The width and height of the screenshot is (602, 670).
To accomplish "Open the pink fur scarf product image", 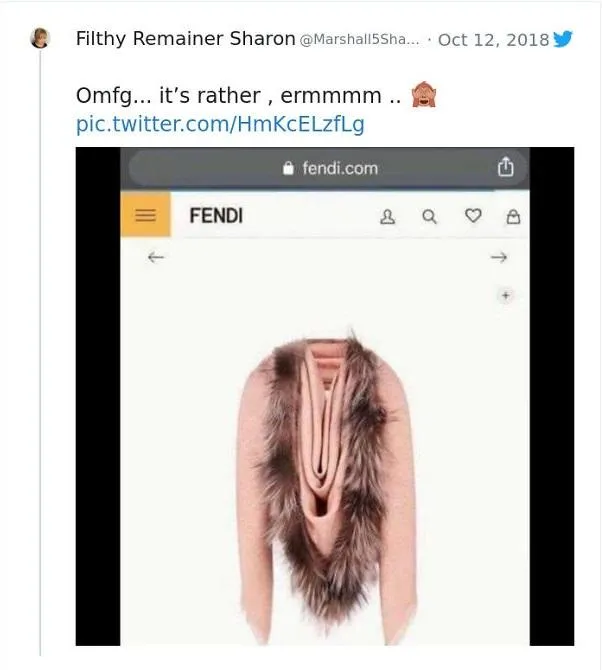I will [x=325, y=480].
